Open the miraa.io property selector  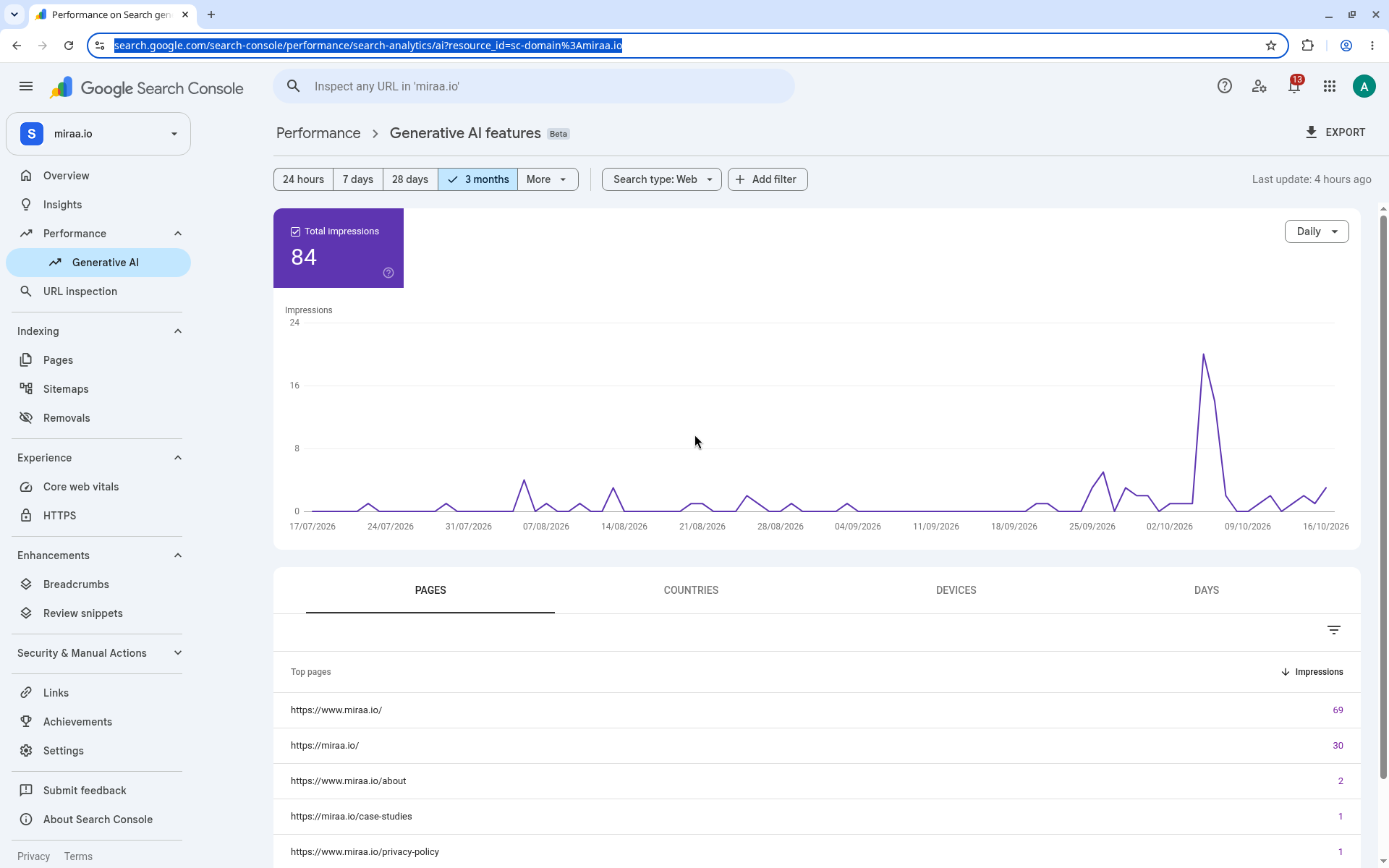click(x=98, y=134)
